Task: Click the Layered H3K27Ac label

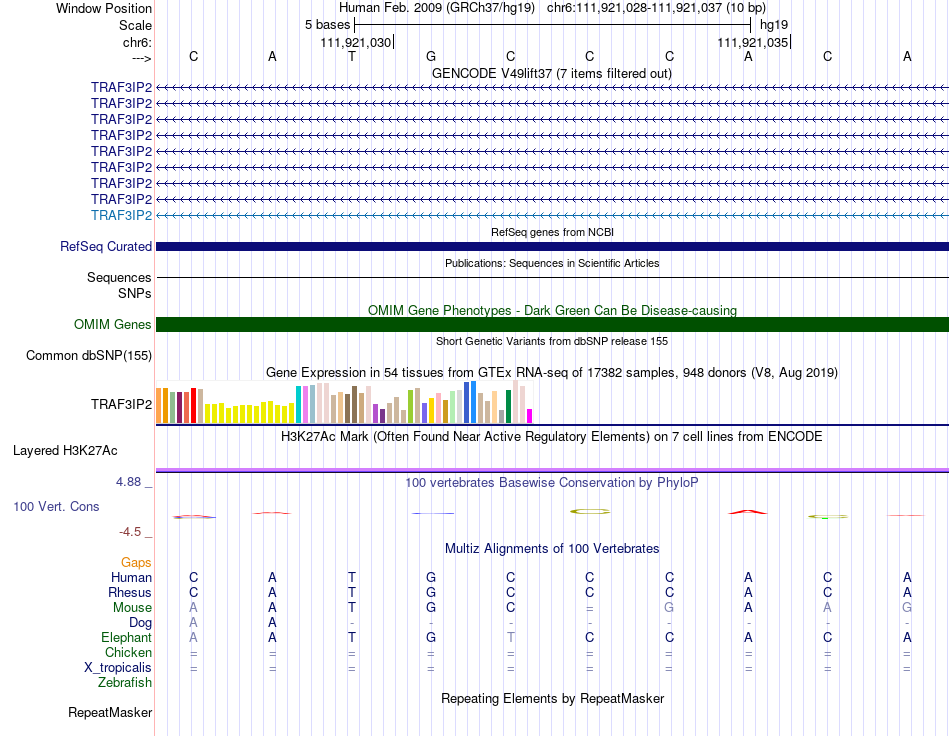Action: (65, 451)
